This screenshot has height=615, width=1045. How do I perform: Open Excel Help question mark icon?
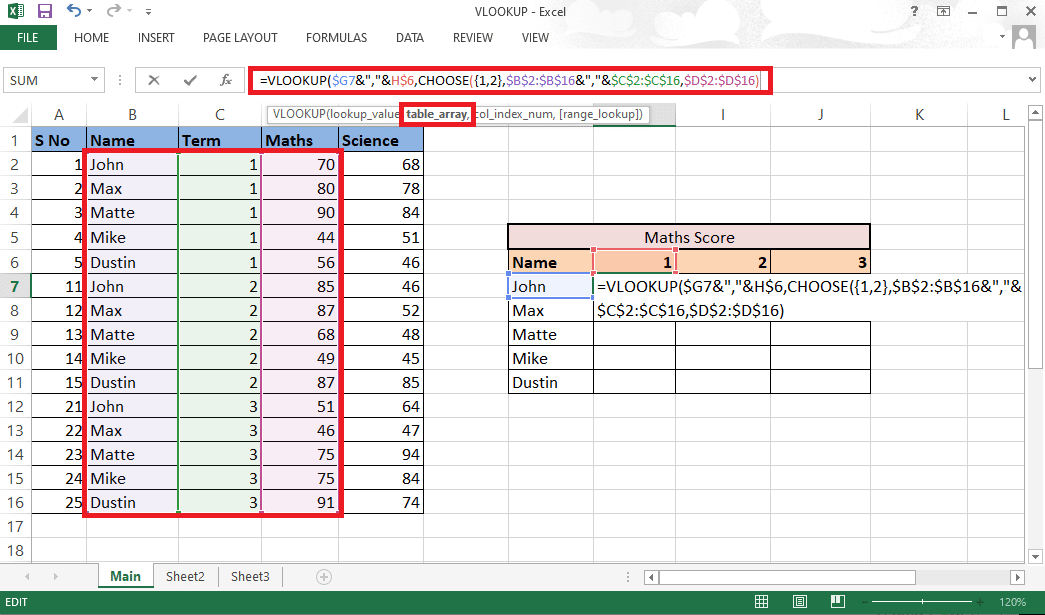tap(915, 12)
